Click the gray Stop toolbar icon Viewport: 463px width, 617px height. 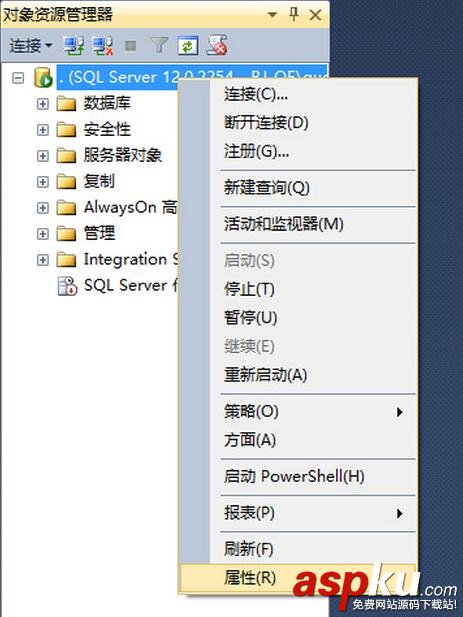[131, 46]
